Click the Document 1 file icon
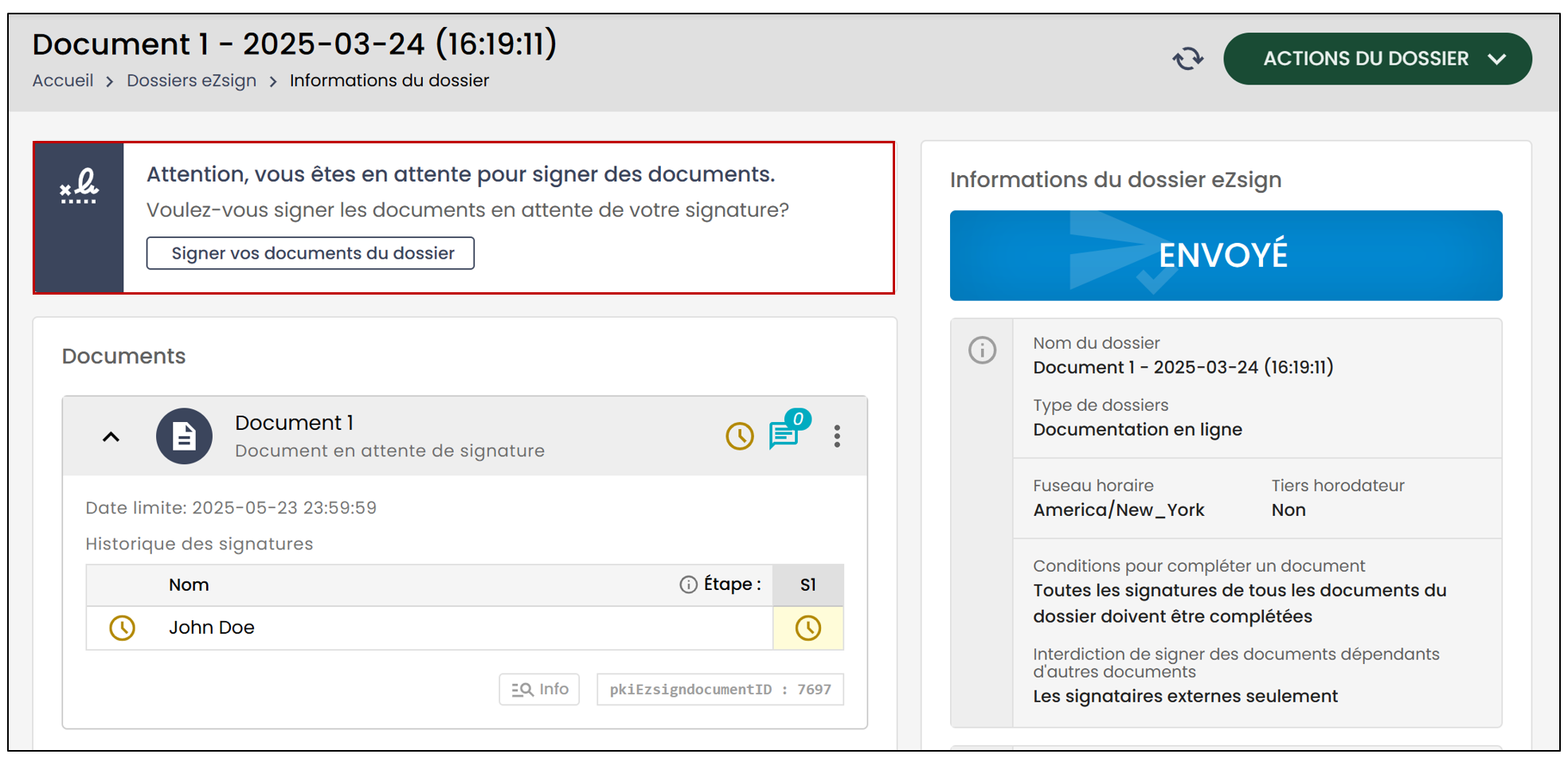 (184, 436)
